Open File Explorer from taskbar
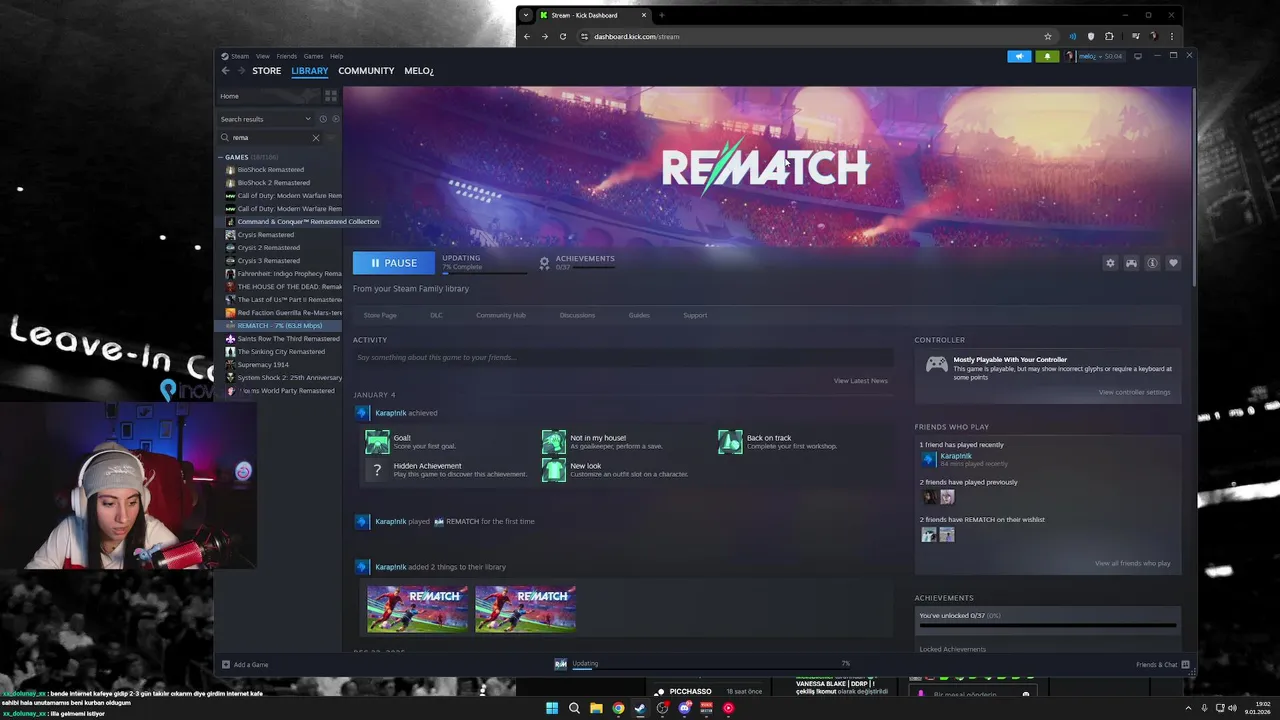1280x720 pixels. tap(596, 708)
